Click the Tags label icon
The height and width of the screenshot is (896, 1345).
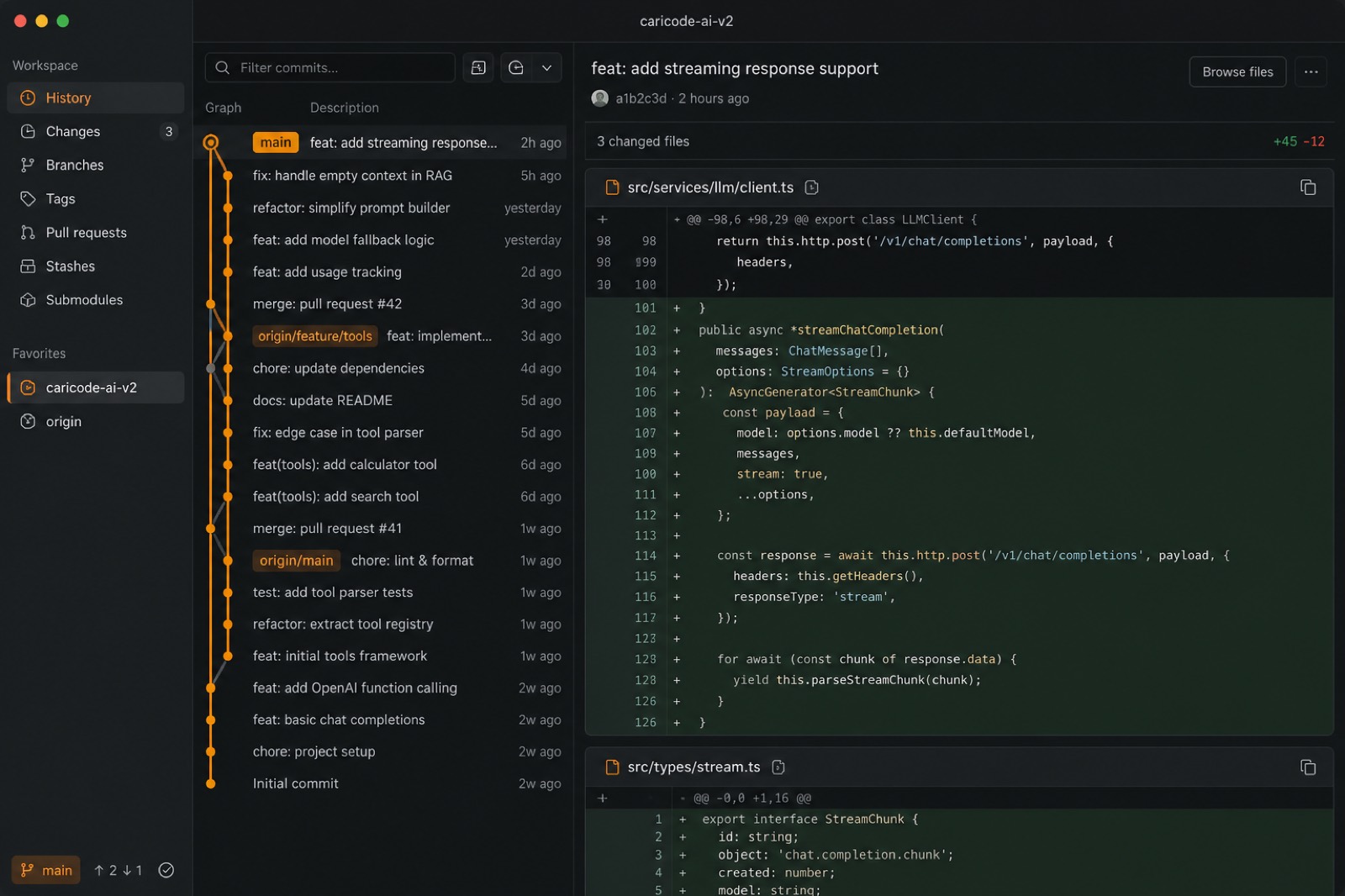28,198
